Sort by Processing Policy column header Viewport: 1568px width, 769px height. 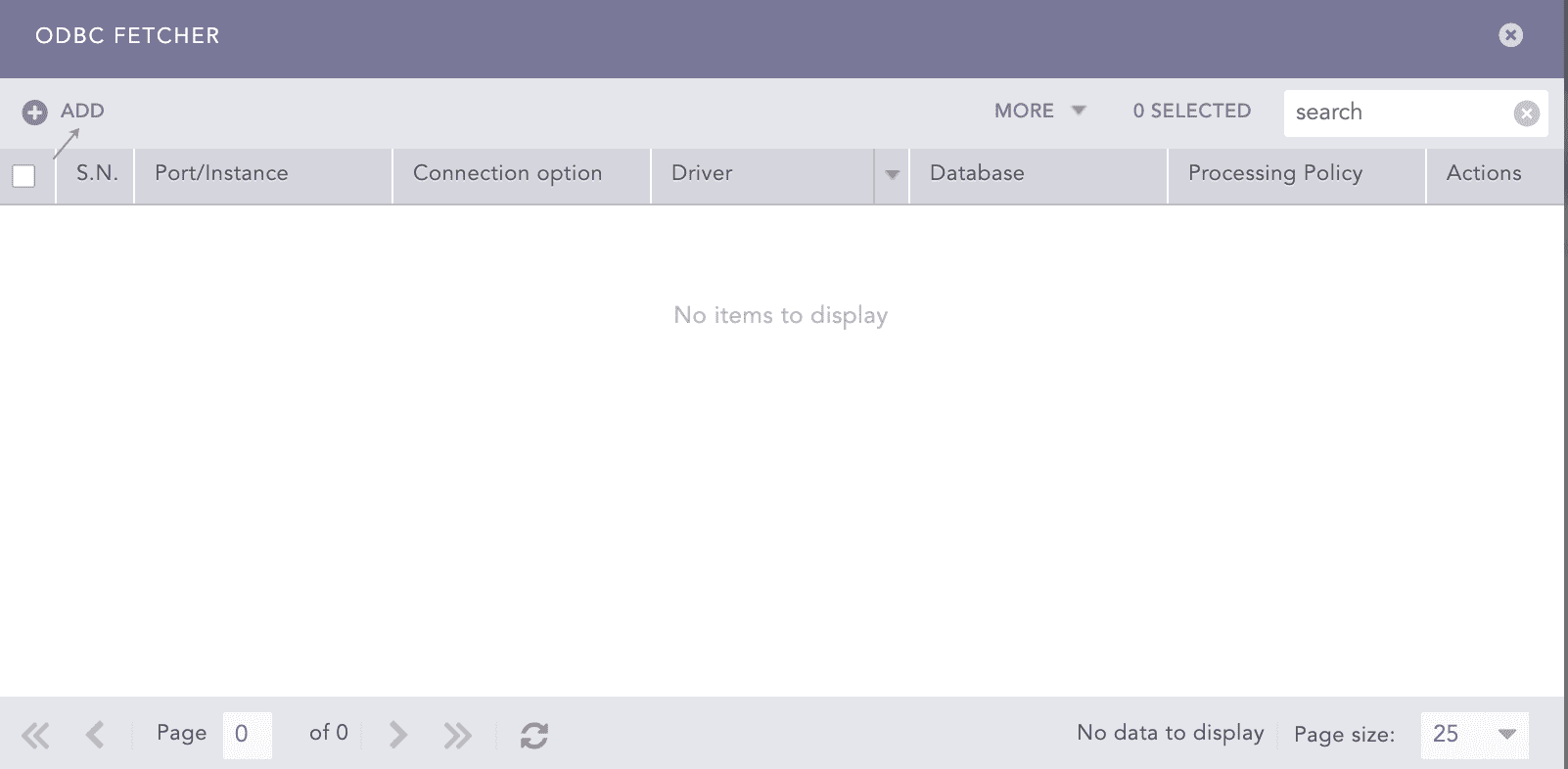click(1274, 173)
